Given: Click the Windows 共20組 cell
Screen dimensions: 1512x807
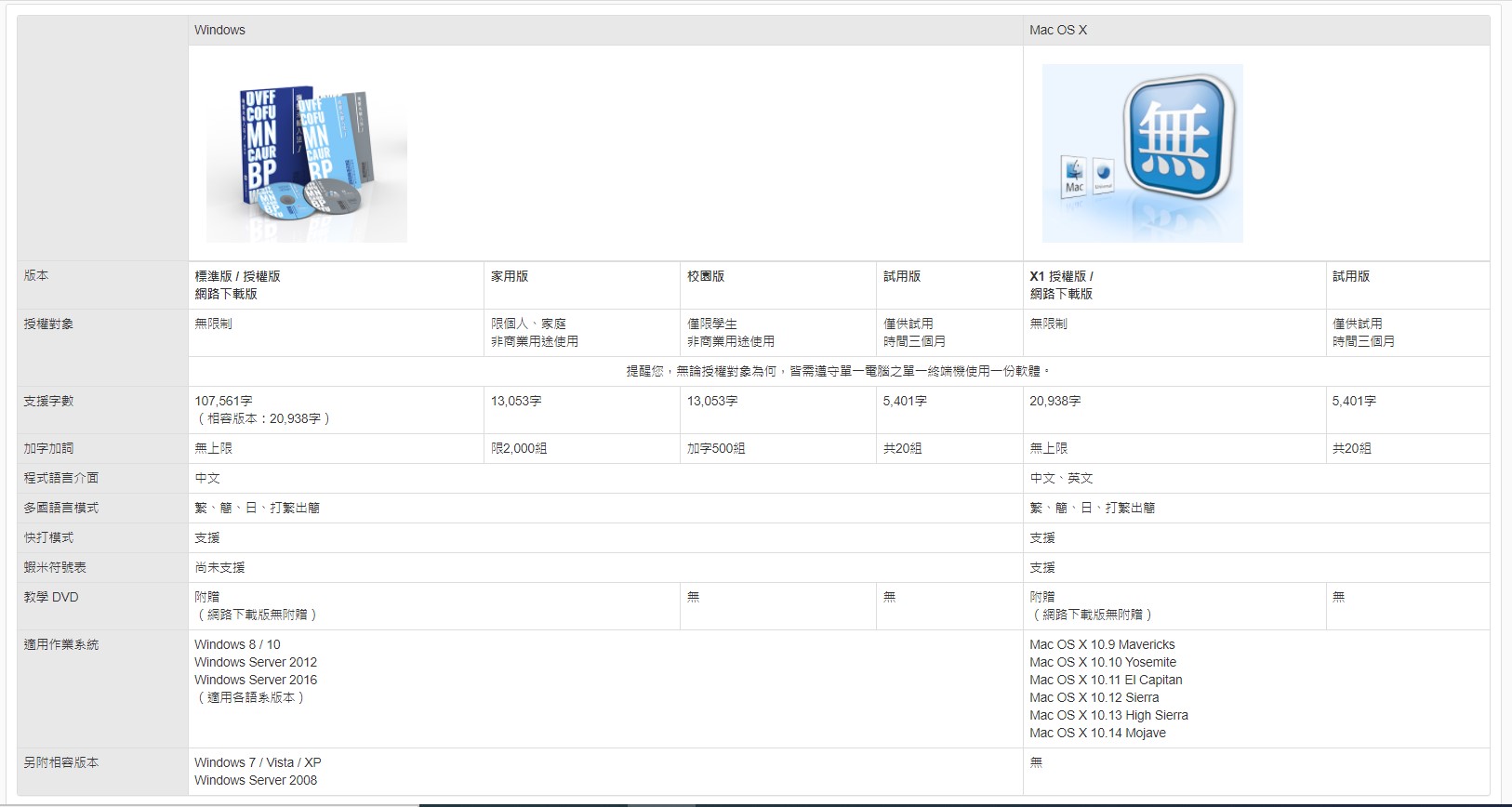Looking at the screenshot, I should coord(949,448).
